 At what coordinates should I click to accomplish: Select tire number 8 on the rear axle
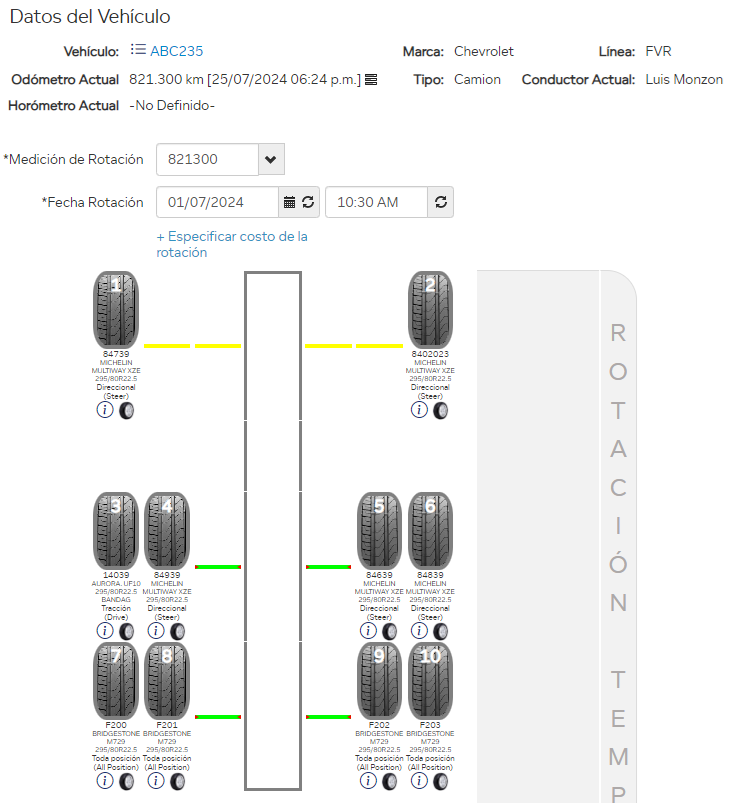(167, 680)
